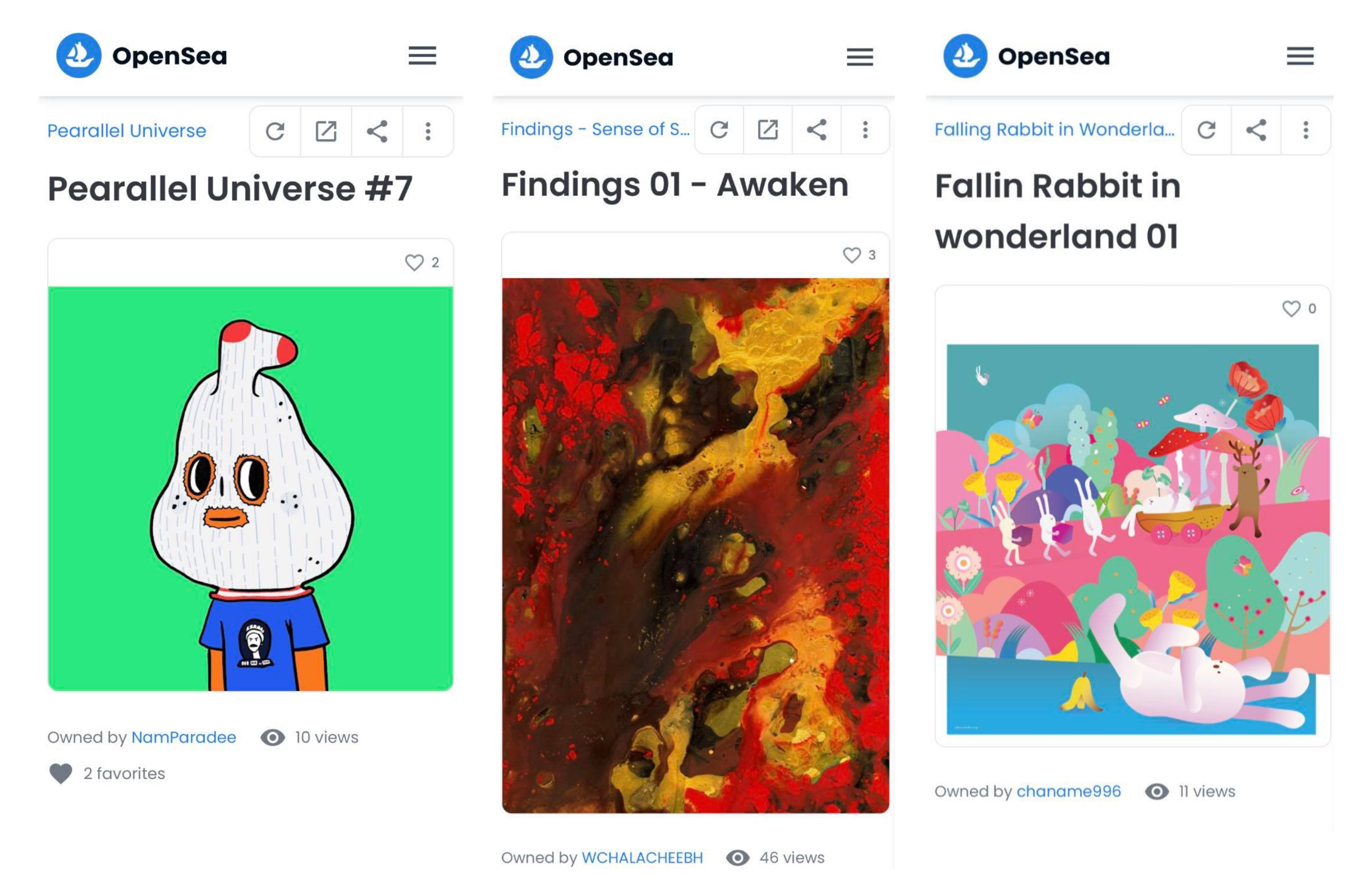This screenshot has width=1372, height=889.
Task: Refresh metadata for Findings 01 - Awaken
Action: point(719,130)
